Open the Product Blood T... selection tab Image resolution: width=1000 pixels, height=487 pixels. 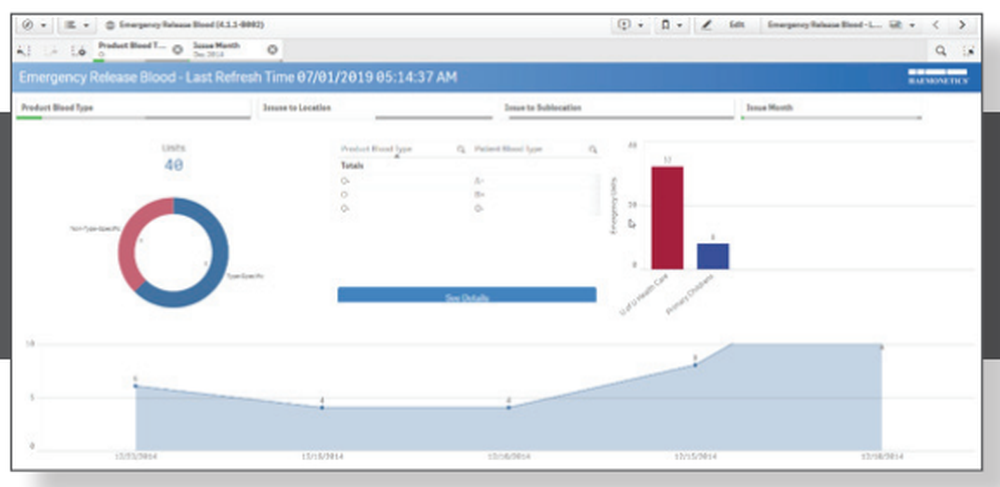pos(132,49)
